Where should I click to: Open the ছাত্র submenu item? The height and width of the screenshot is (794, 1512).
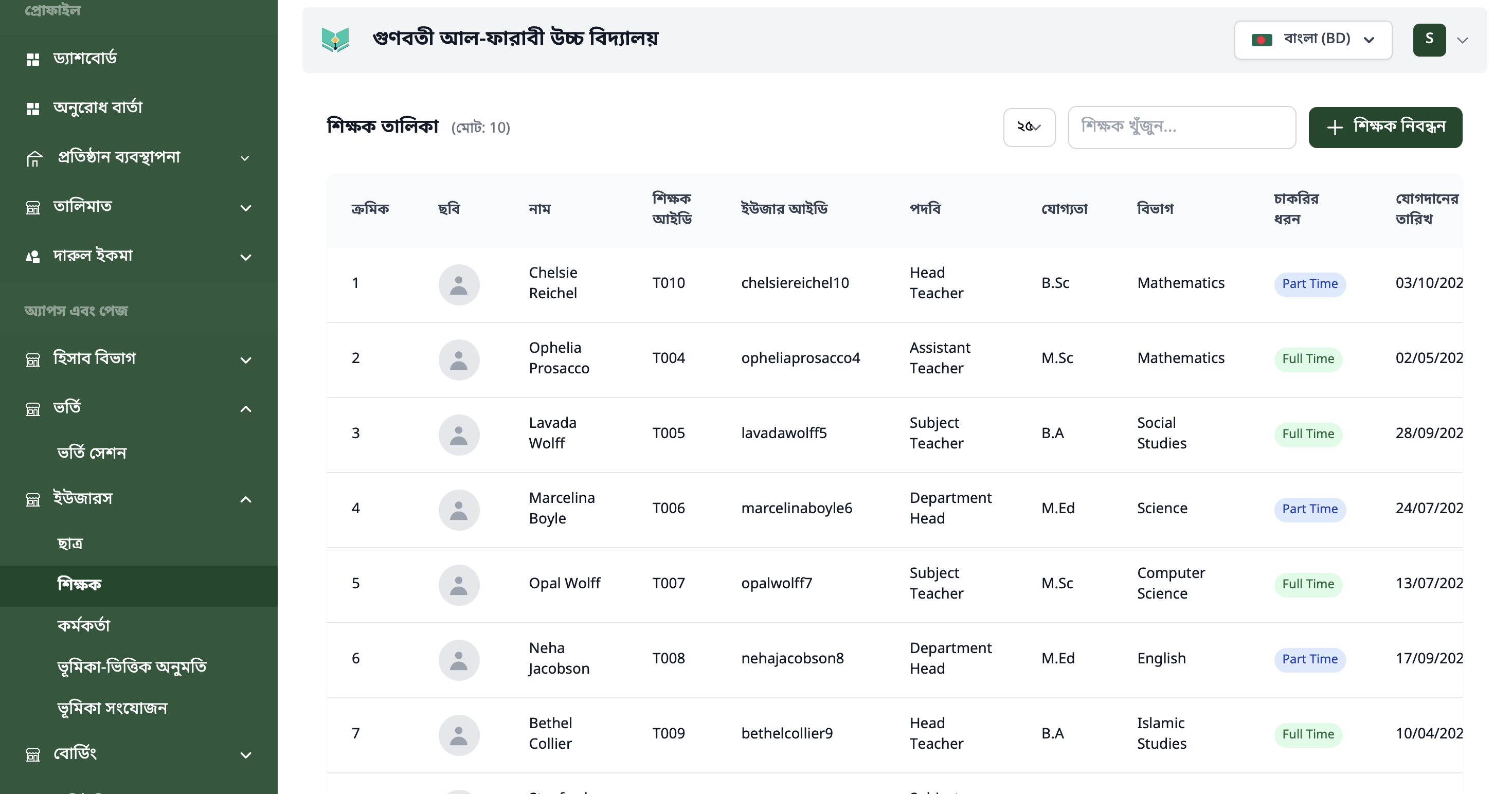click(x=70, y=544)
